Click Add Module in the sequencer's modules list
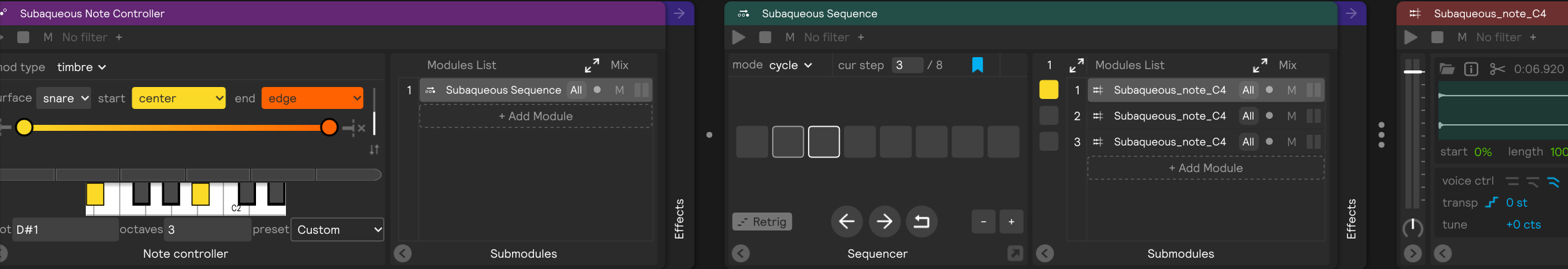 (1205, 168)
